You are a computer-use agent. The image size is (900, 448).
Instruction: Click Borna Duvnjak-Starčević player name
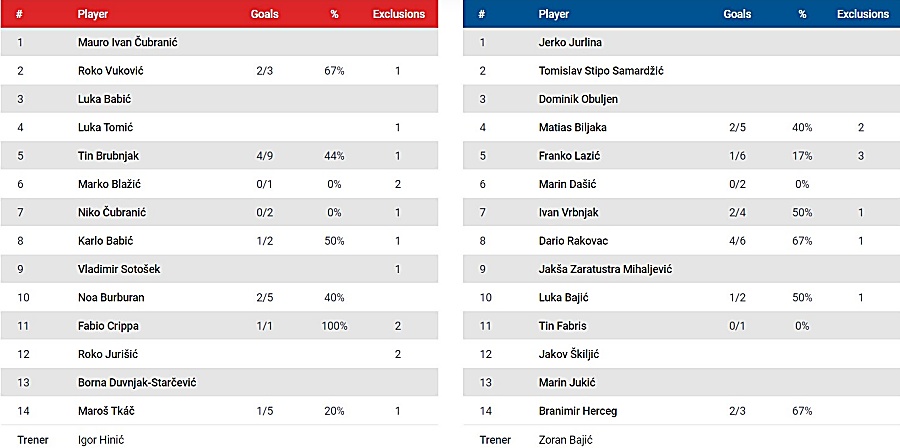pyautogui.click(x=137, y=383)
